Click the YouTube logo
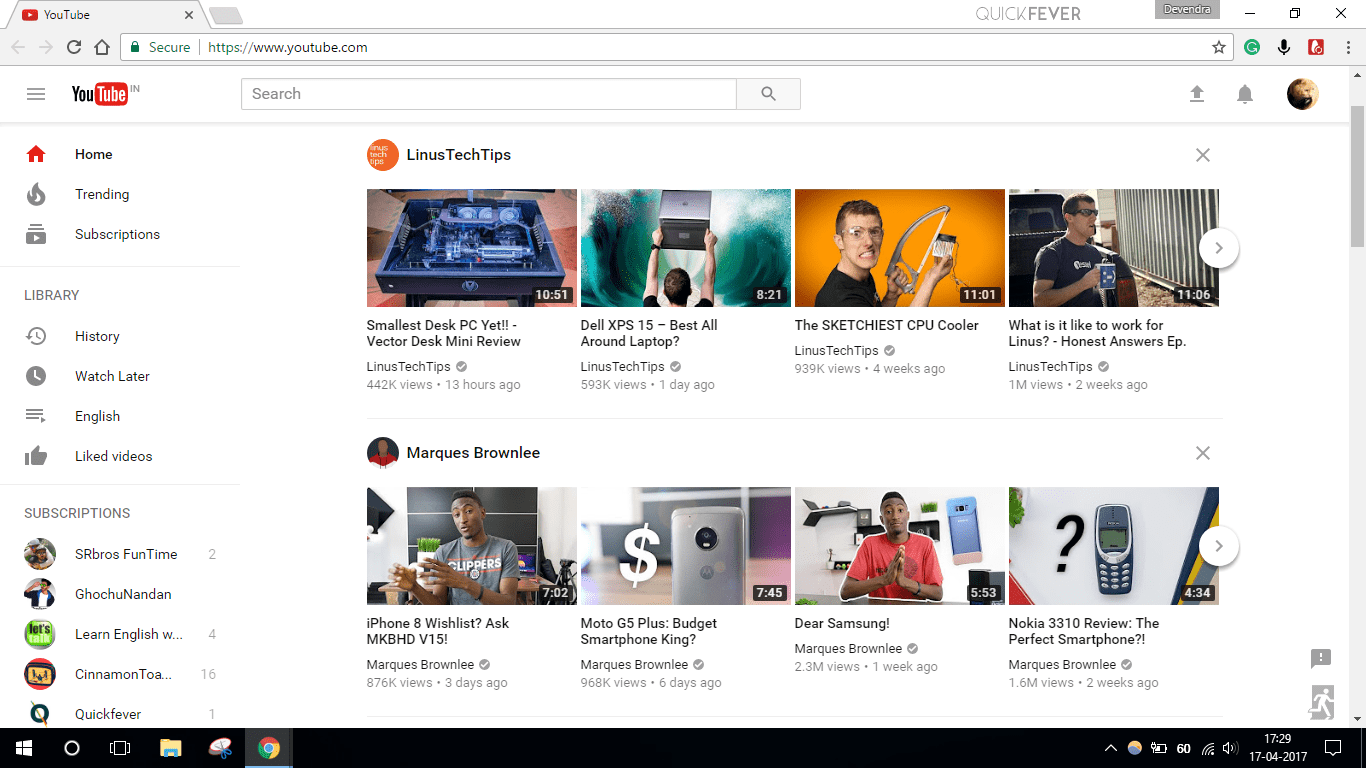Viewport: 1366px width, 768px height. tap(100, 94)
